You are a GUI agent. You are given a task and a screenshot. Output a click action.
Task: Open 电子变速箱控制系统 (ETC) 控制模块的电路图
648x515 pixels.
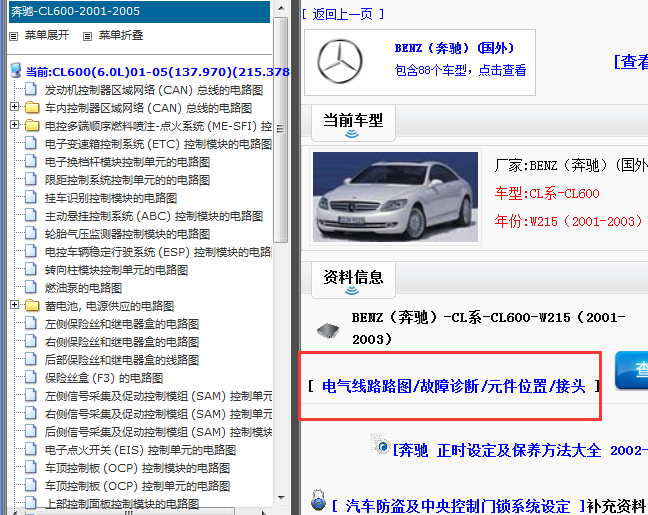[x=158, y=144]
